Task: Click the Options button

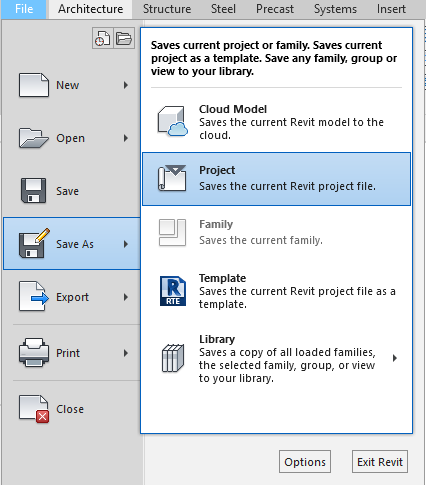Action: click(305, 462)
